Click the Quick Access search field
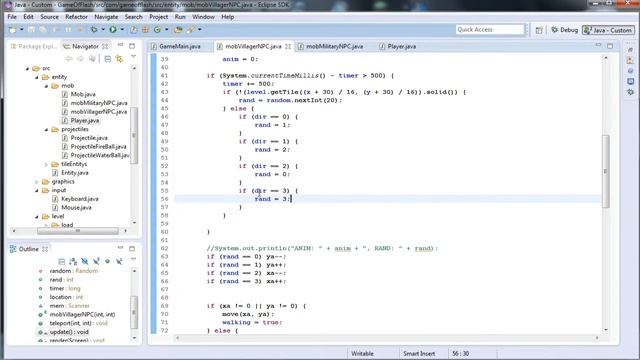Screen dimensions: 640x360 490,30
